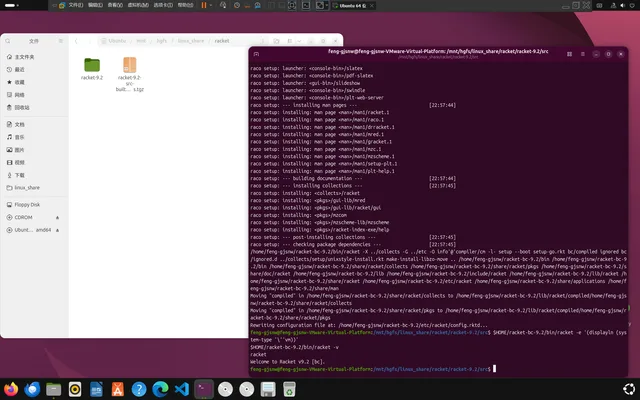This screenshot has width=640, height=400.
Task: Click "Welcome to Racket v9.2 [bc]." output line
Action: click(287, 362)
